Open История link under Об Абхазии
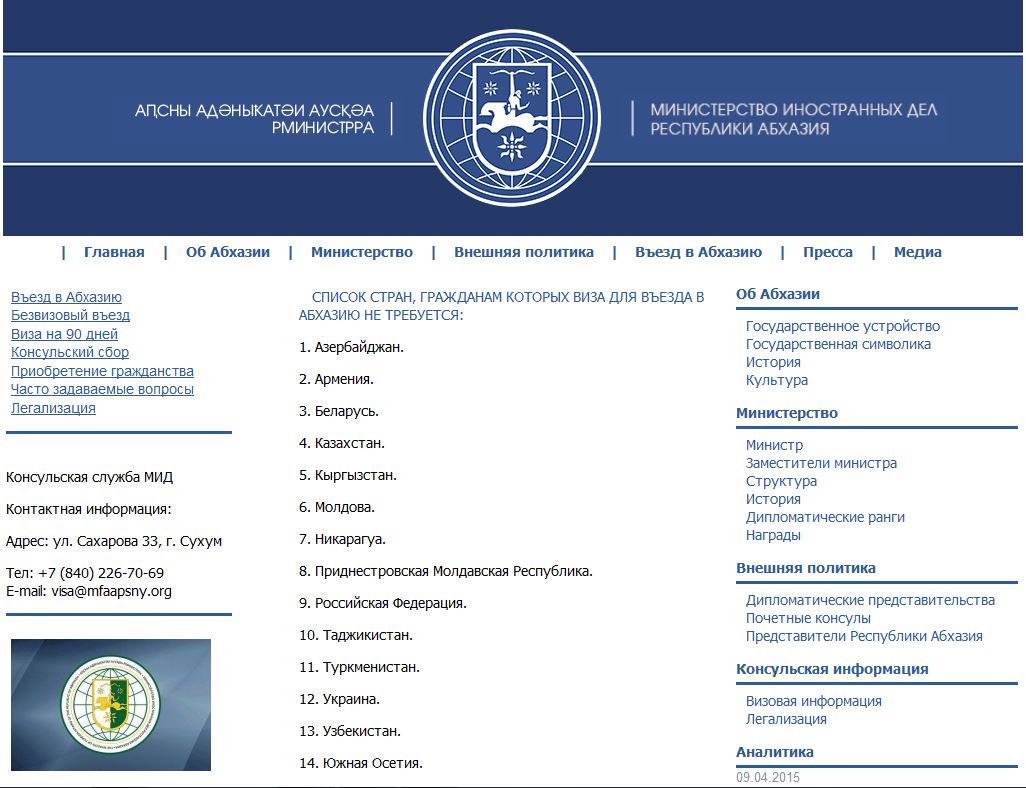This screenshot has height=788, width=1026. 773,362
